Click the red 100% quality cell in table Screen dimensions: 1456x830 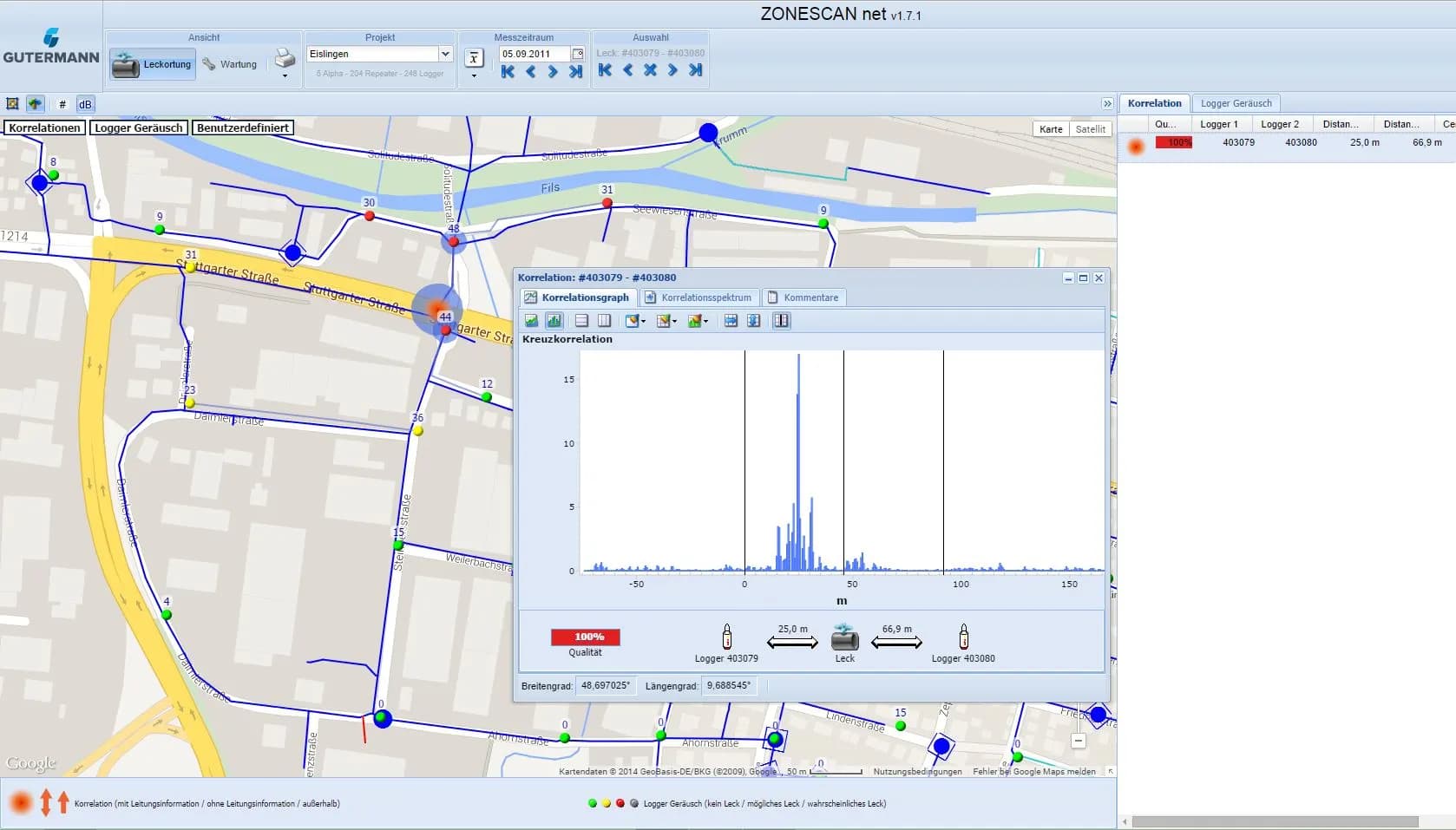click(1173, 142)
